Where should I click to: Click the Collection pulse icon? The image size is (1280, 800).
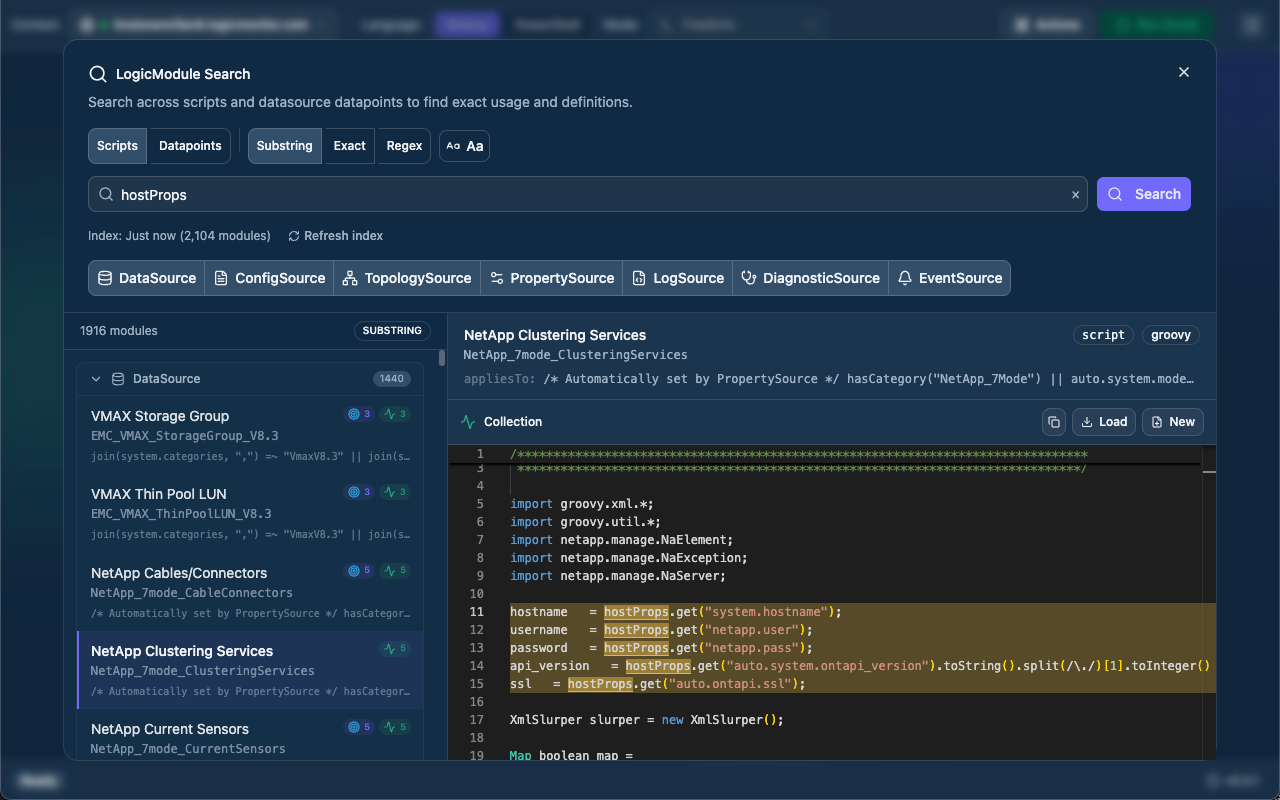(x=468, y=422)
